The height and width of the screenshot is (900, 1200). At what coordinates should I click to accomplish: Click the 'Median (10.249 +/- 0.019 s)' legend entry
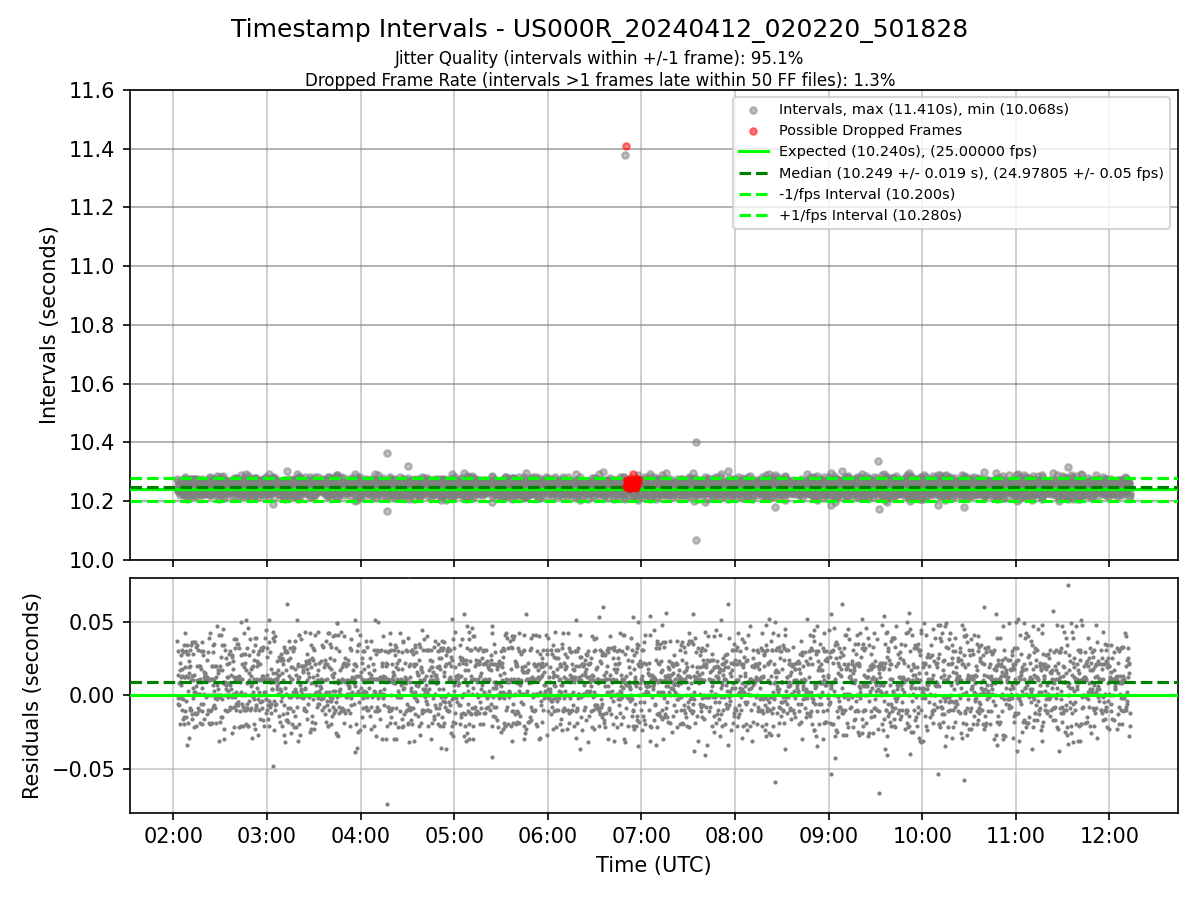click(971, 172)
